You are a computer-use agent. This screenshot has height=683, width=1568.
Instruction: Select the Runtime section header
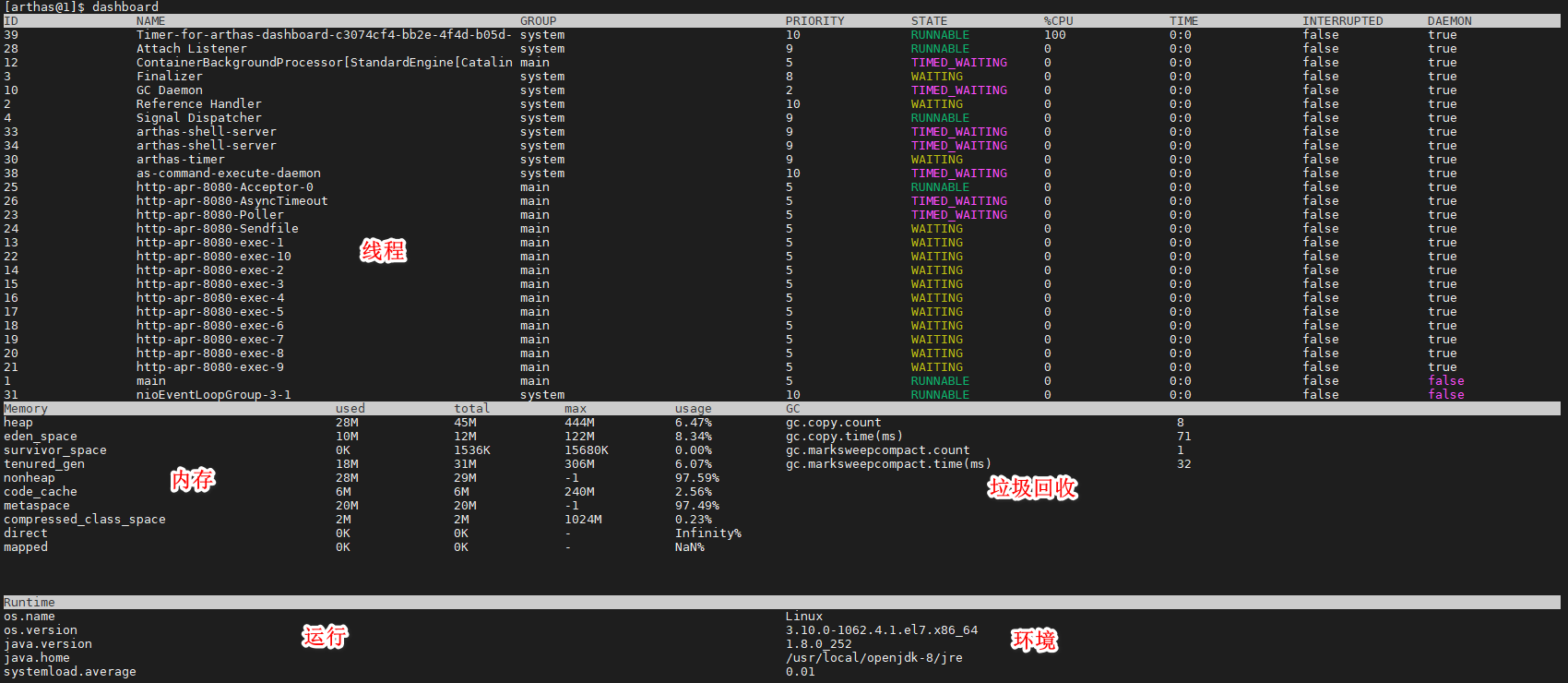pyautogui.click(x=30, y=603)
